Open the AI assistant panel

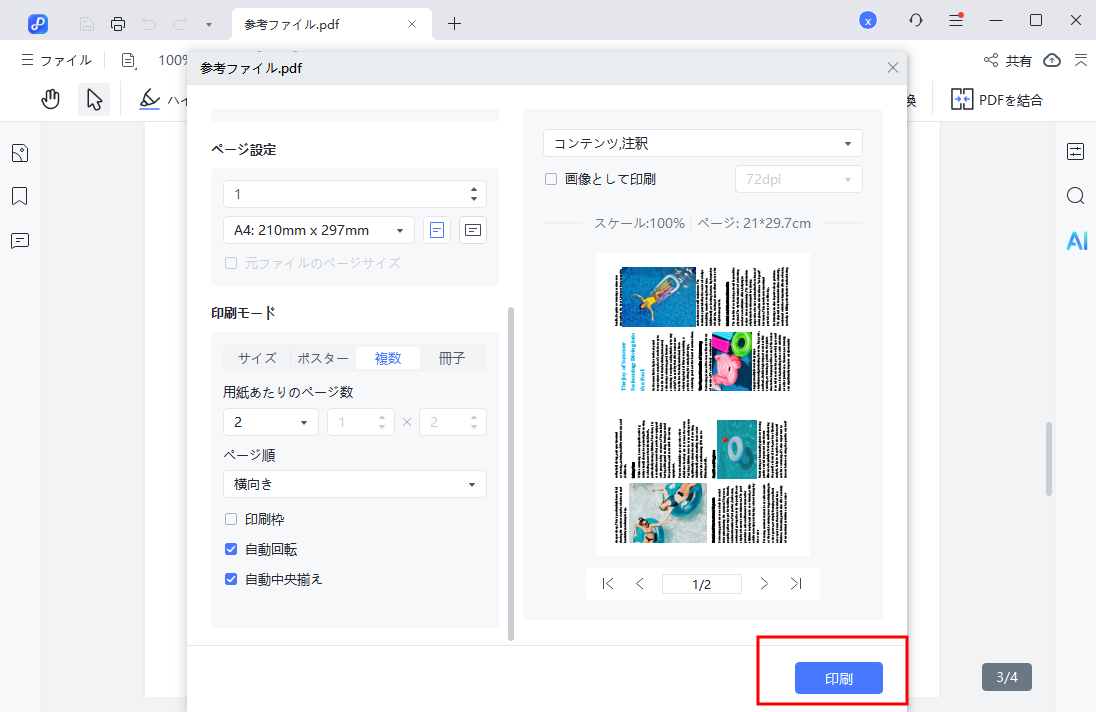tap(1076, 240)
